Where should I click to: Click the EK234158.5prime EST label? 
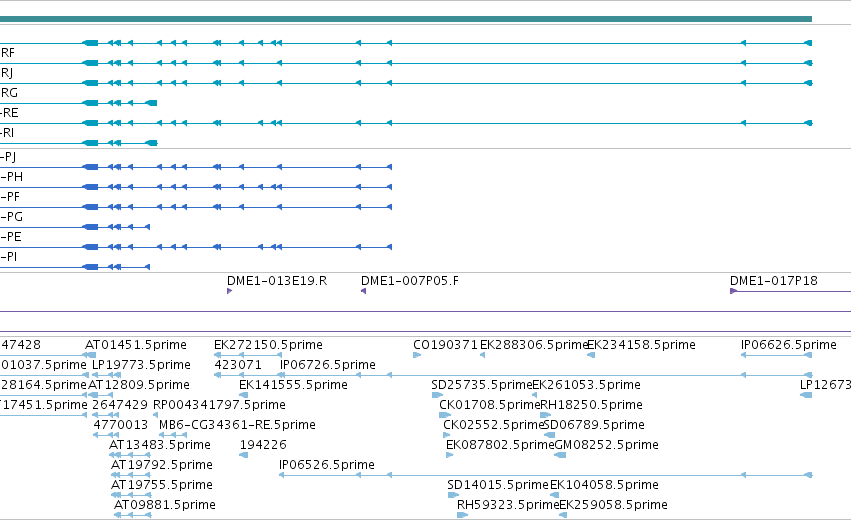click(x=642, y=345)
